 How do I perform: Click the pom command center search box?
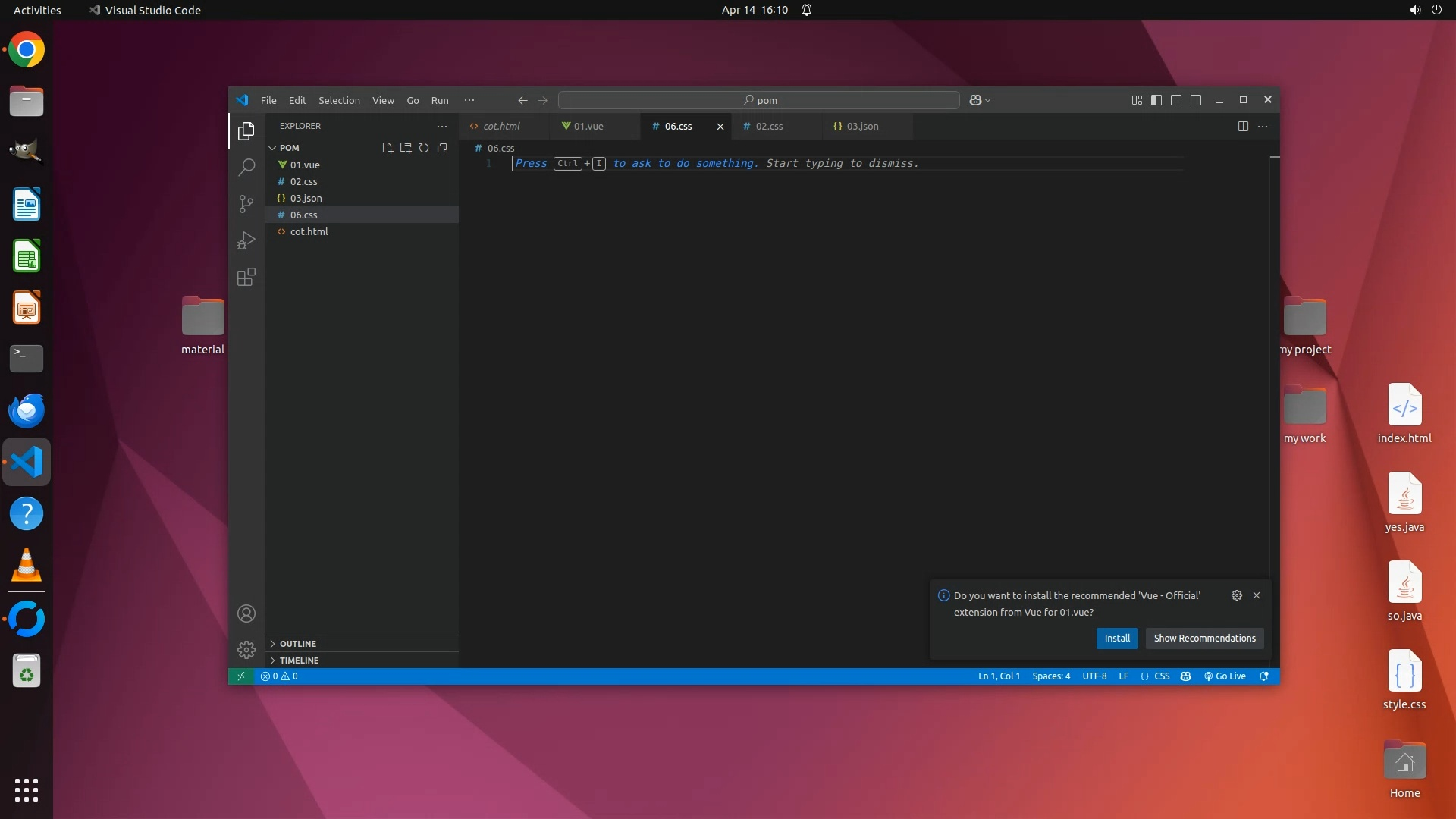(759, 100)
